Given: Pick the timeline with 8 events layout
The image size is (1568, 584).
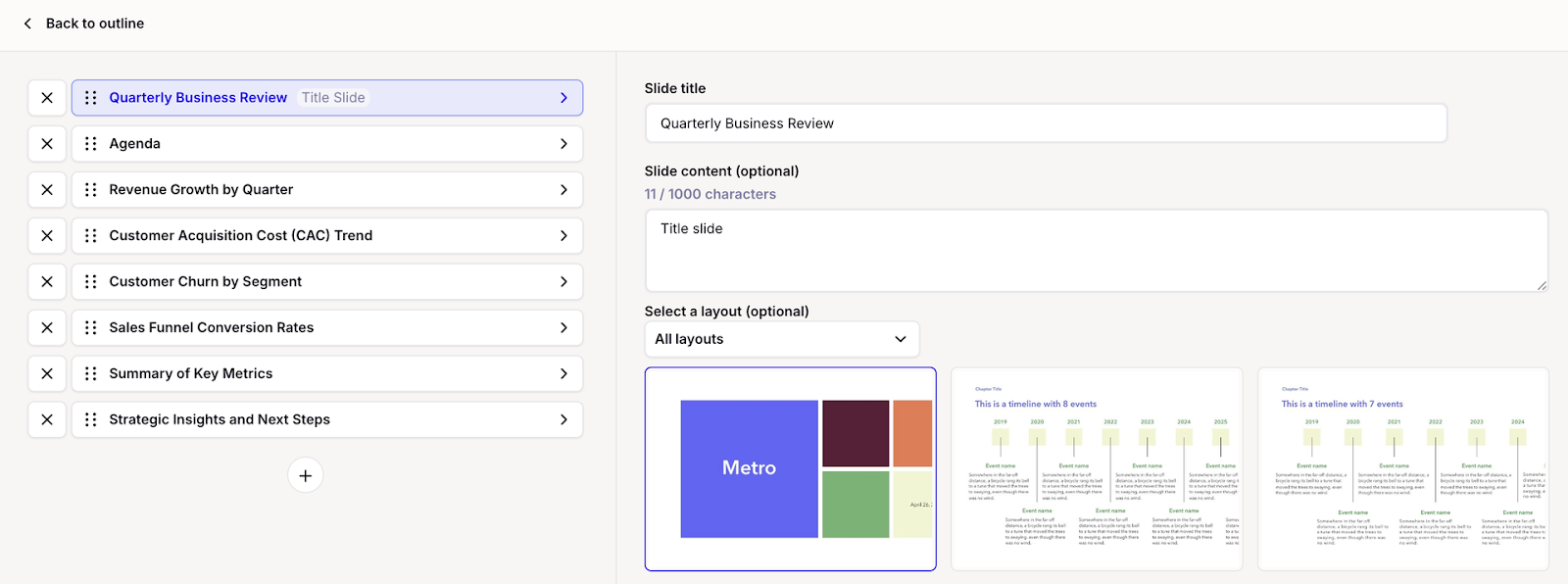Looking at the screenshot, I should [x=1097, y=468].
